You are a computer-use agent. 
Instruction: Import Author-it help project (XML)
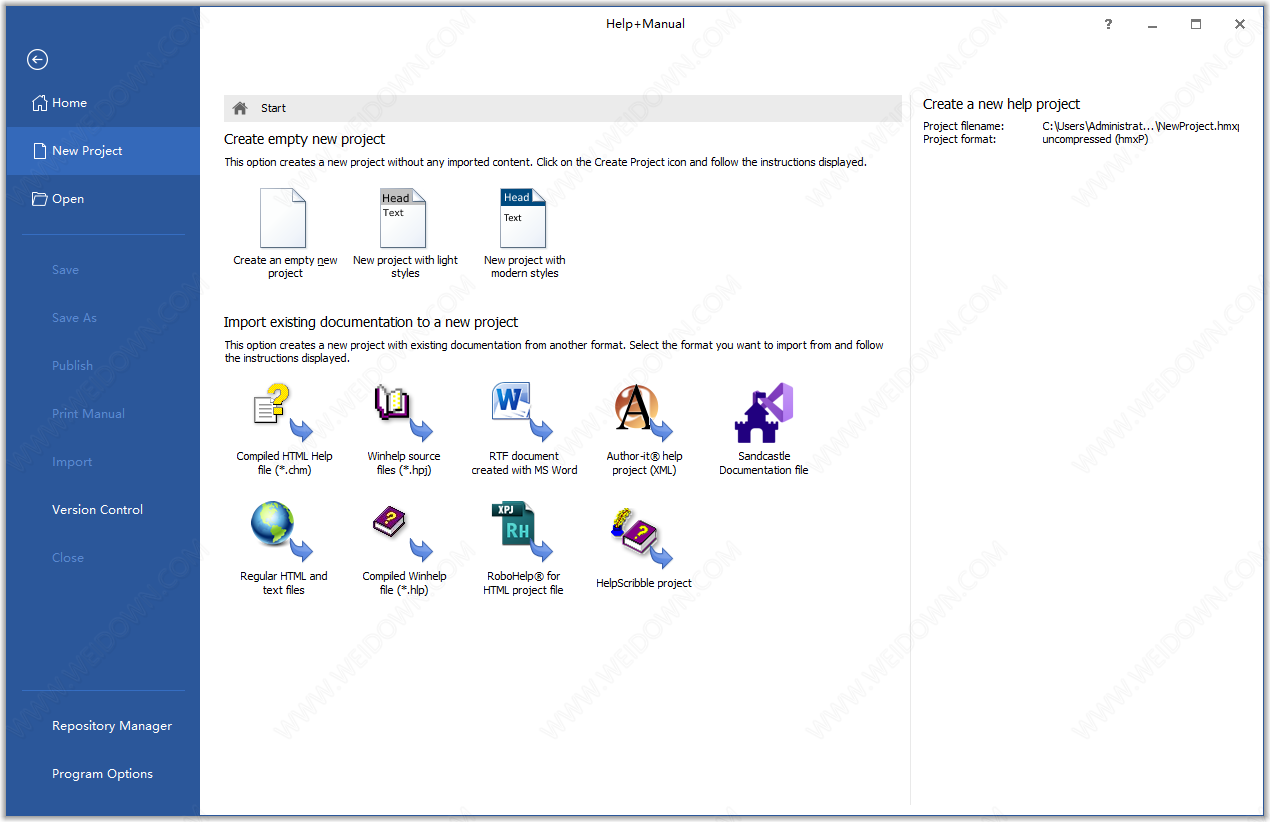coord(644,413)
